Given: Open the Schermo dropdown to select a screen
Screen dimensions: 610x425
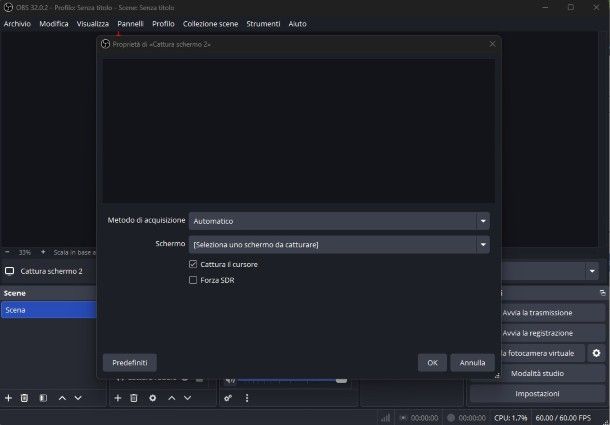Looking at the screenshot, I should click(339, 244).
